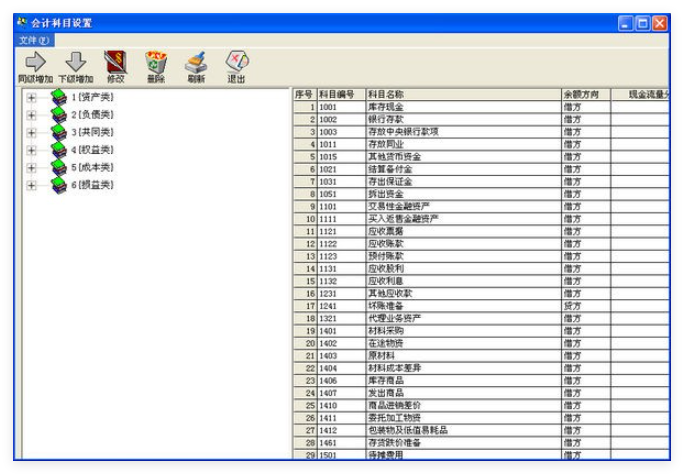Select the 材料成本差异 cell
Screen dimensions: 684x474
[x=463, y=368]
